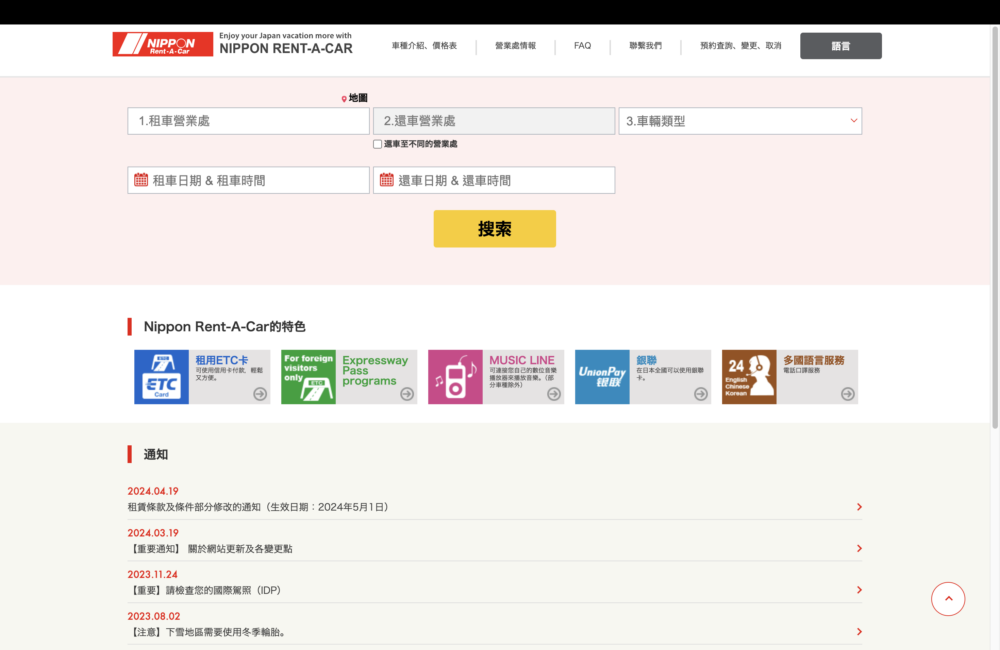This screenshot has width=1000, height=650.
Task: Click the Nippon Rent-A-Car logo
Action: (x=162, y=45)
